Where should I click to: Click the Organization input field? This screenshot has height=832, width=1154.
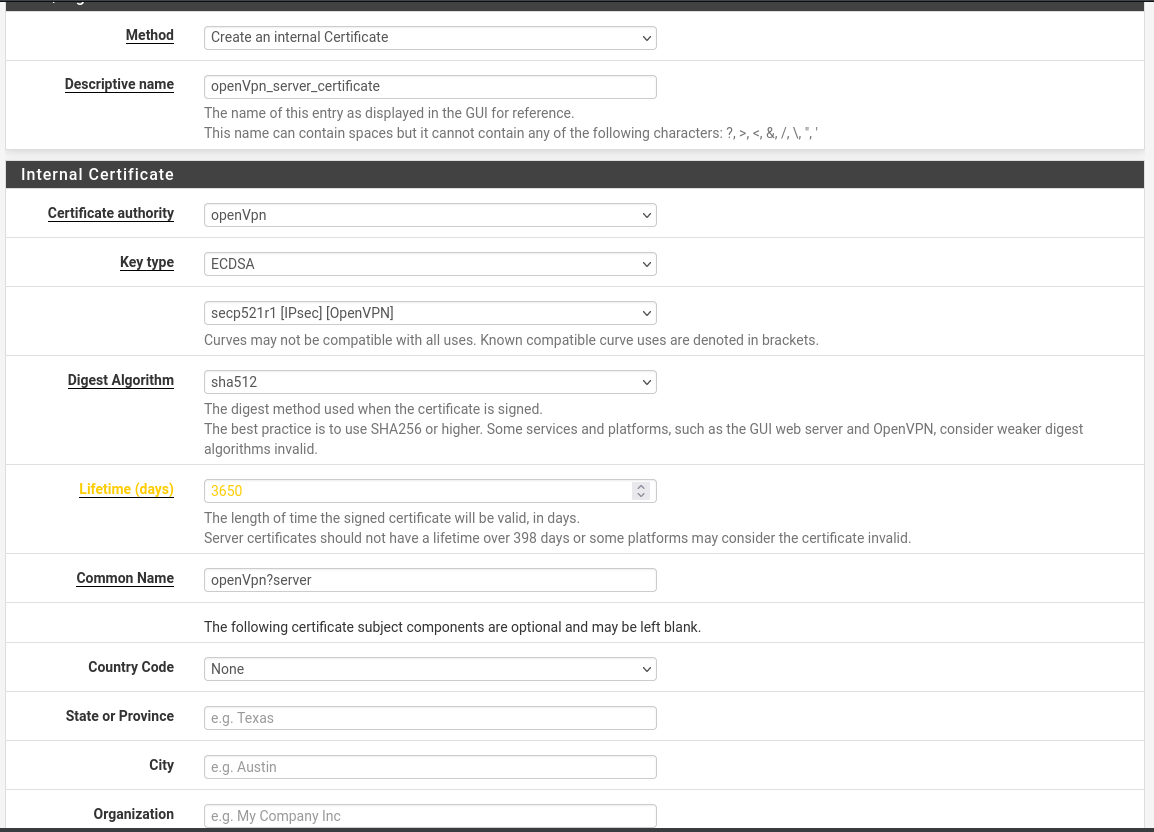430,816
